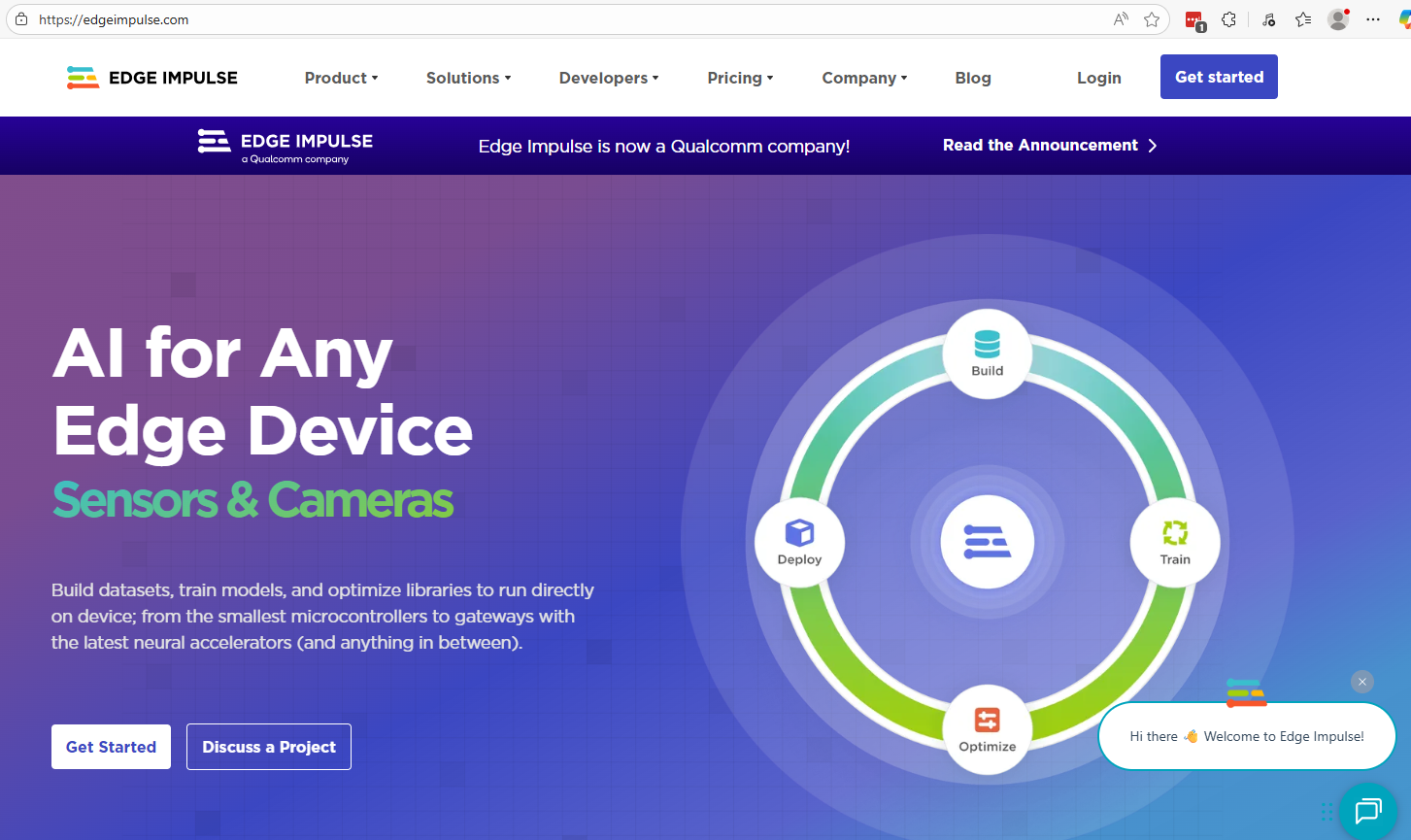Click the Login link
The image size is (1411, 840).
coord(1098,78)
